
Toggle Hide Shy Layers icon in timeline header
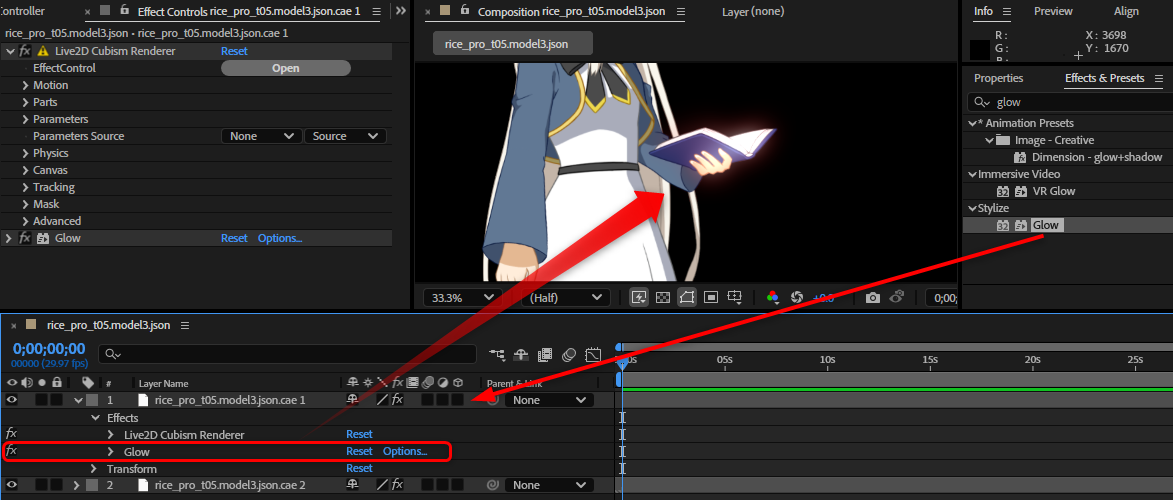click(x=521, y=354)
